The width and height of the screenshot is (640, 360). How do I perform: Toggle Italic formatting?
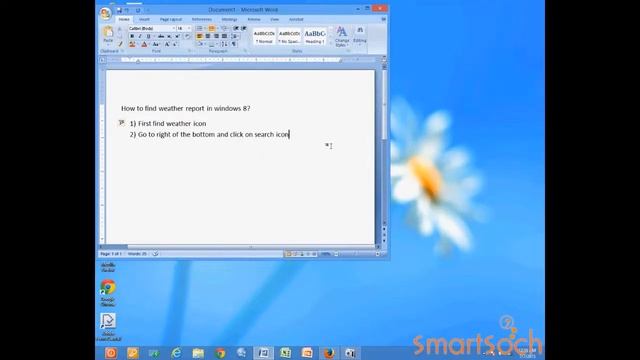tap(140, 36)
